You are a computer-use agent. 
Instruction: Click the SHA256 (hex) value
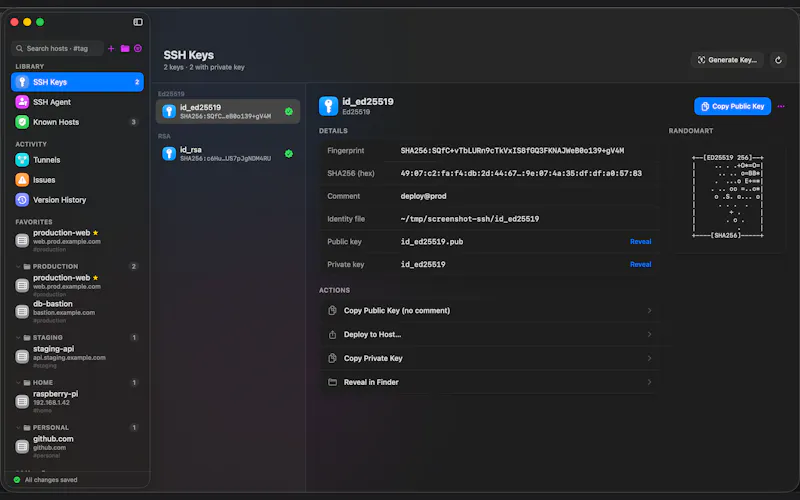(521, 173)
